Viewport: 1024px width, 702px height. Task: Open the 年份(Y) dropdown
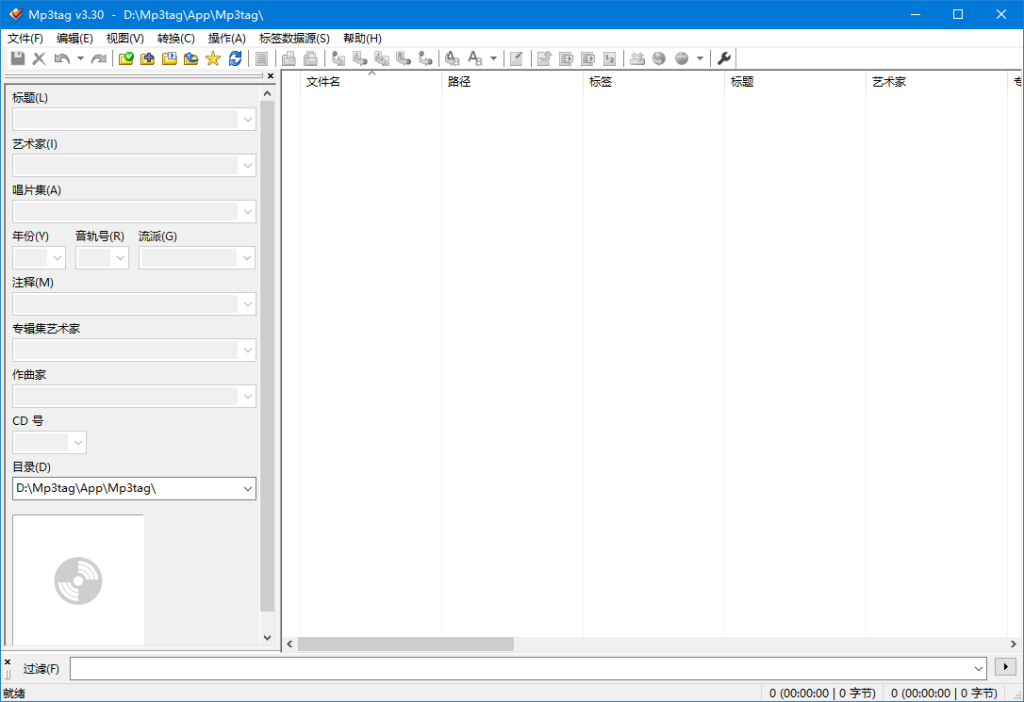pos(57,258)
